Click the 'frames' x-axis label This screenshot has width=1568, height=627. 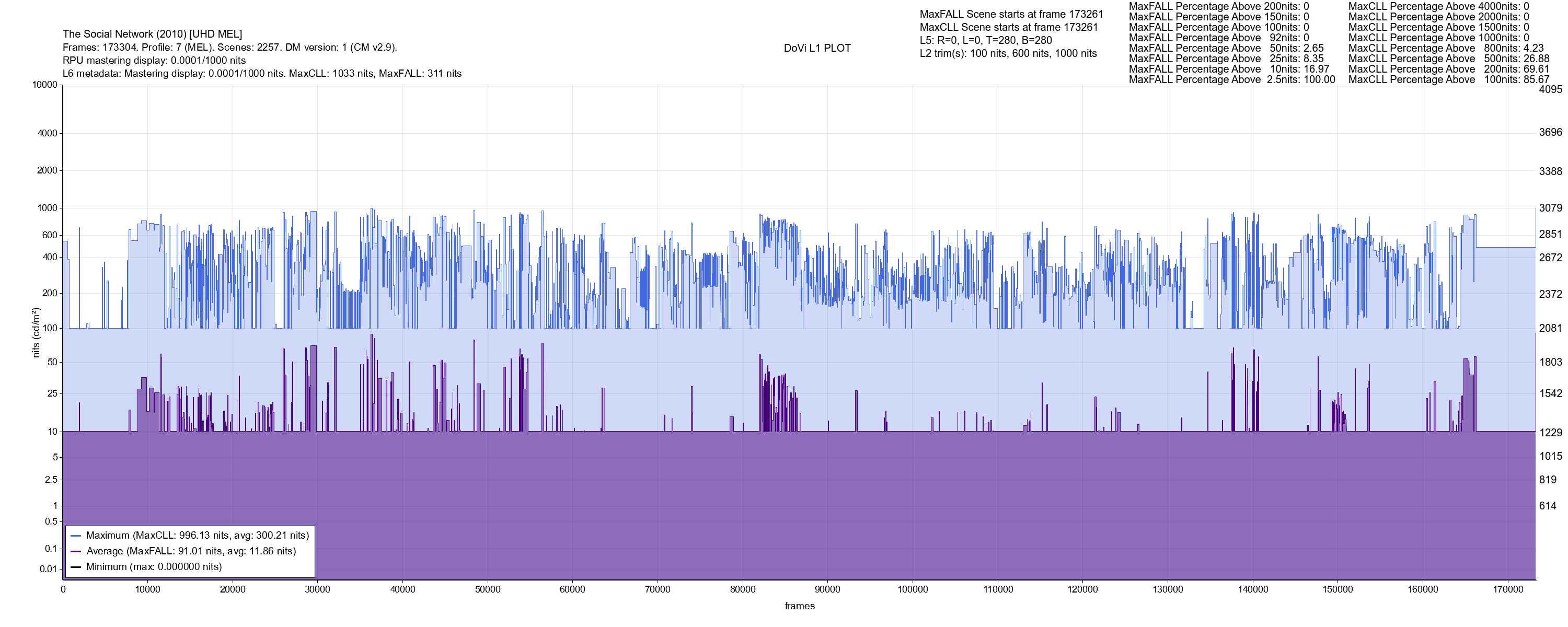pos(799,606)
